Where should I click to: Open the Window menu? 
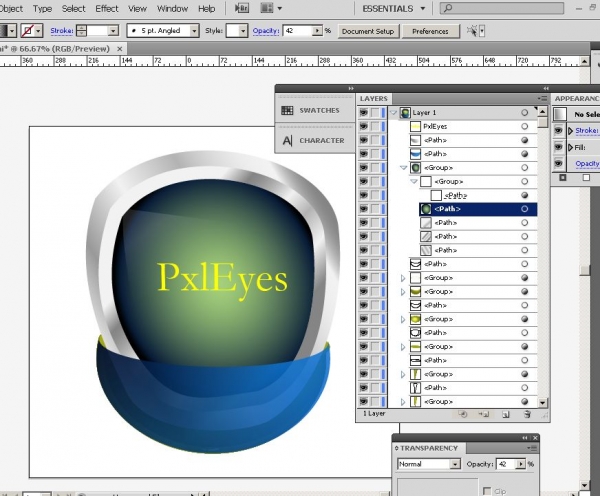click(172, 8)
